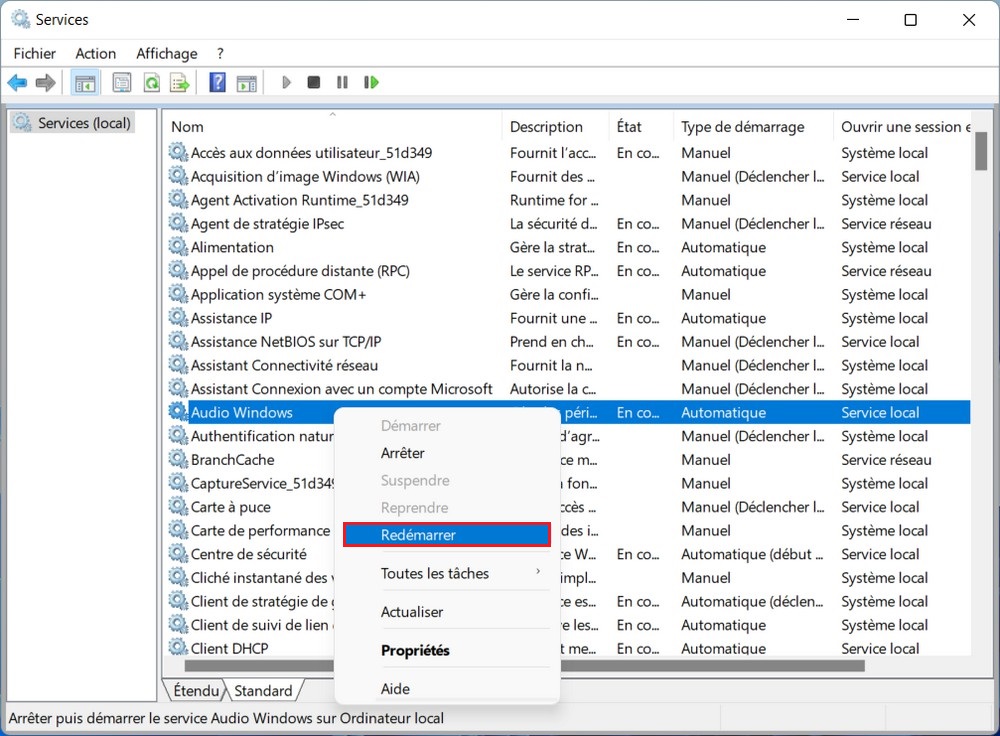Click the Services app gear icon in title bar

[20, 19]
